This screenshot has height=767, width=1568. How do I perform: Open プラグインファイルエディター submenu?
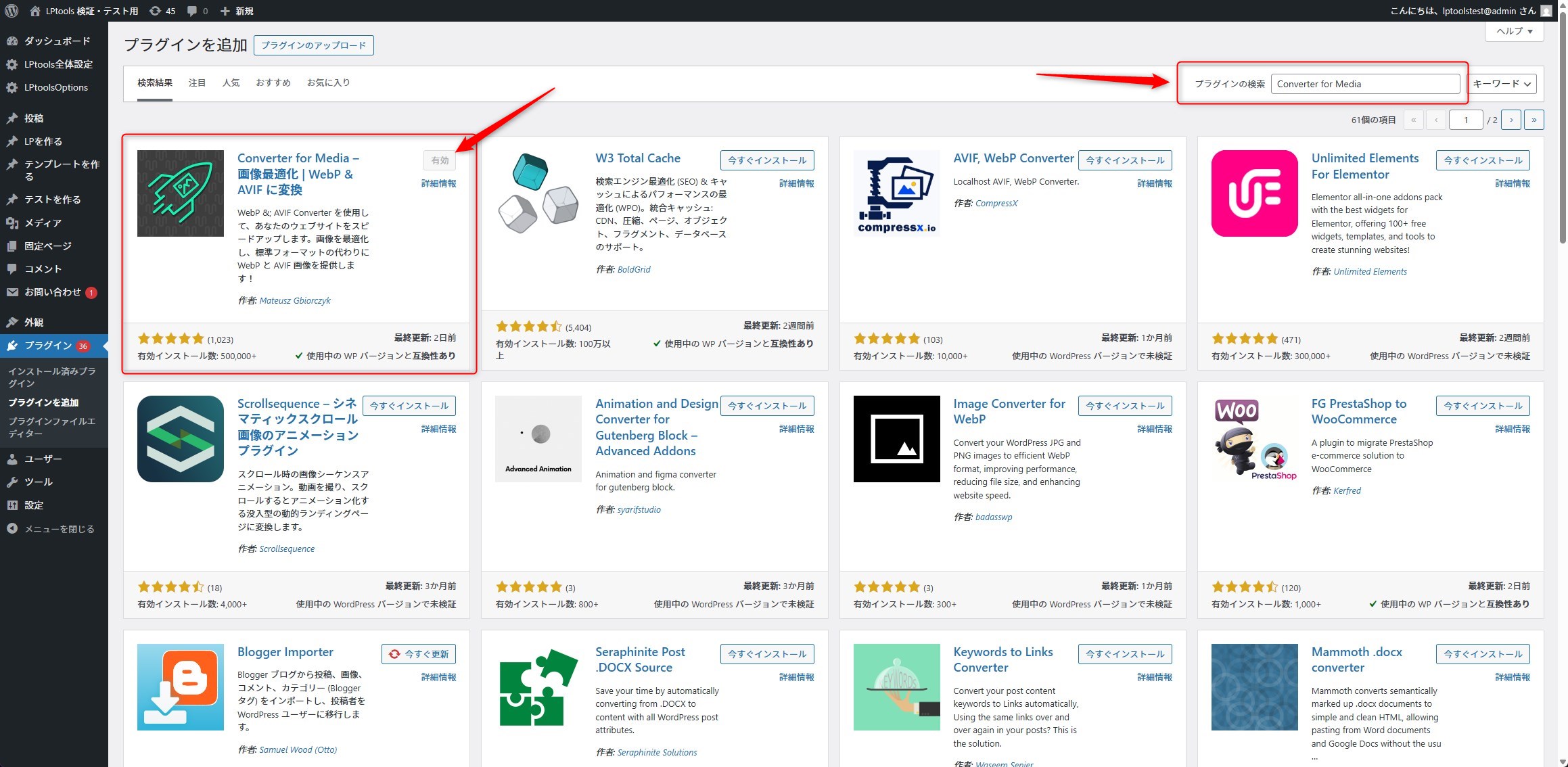click(x=53, y=427)
